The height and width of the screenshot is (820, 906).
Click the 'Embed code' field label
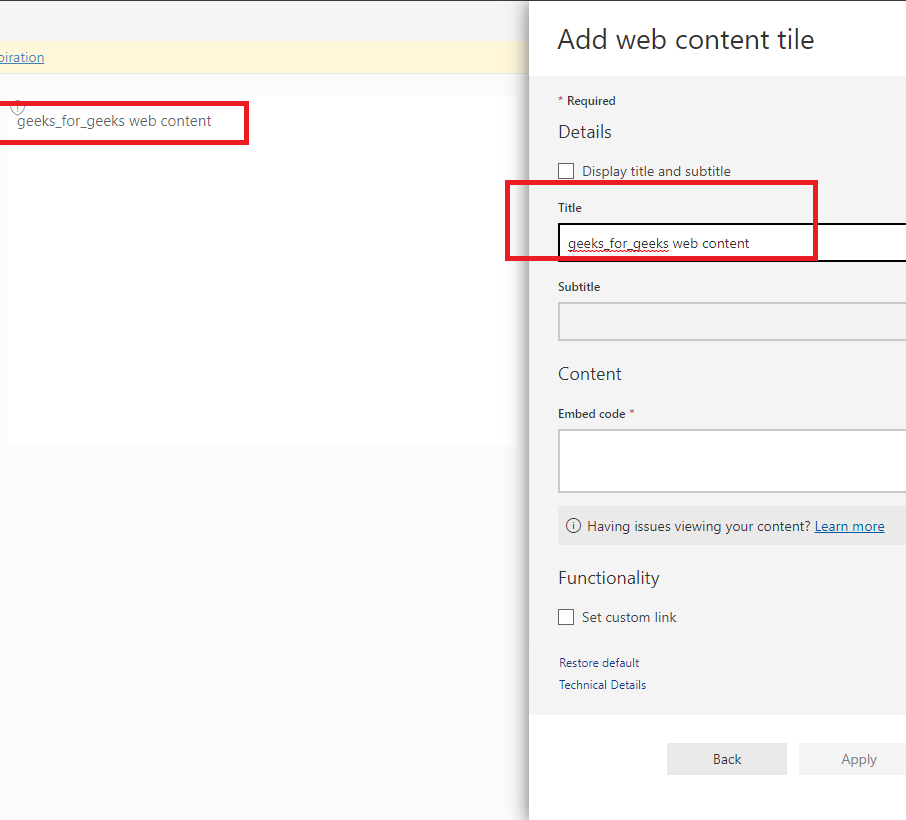(x=591, y=414)
